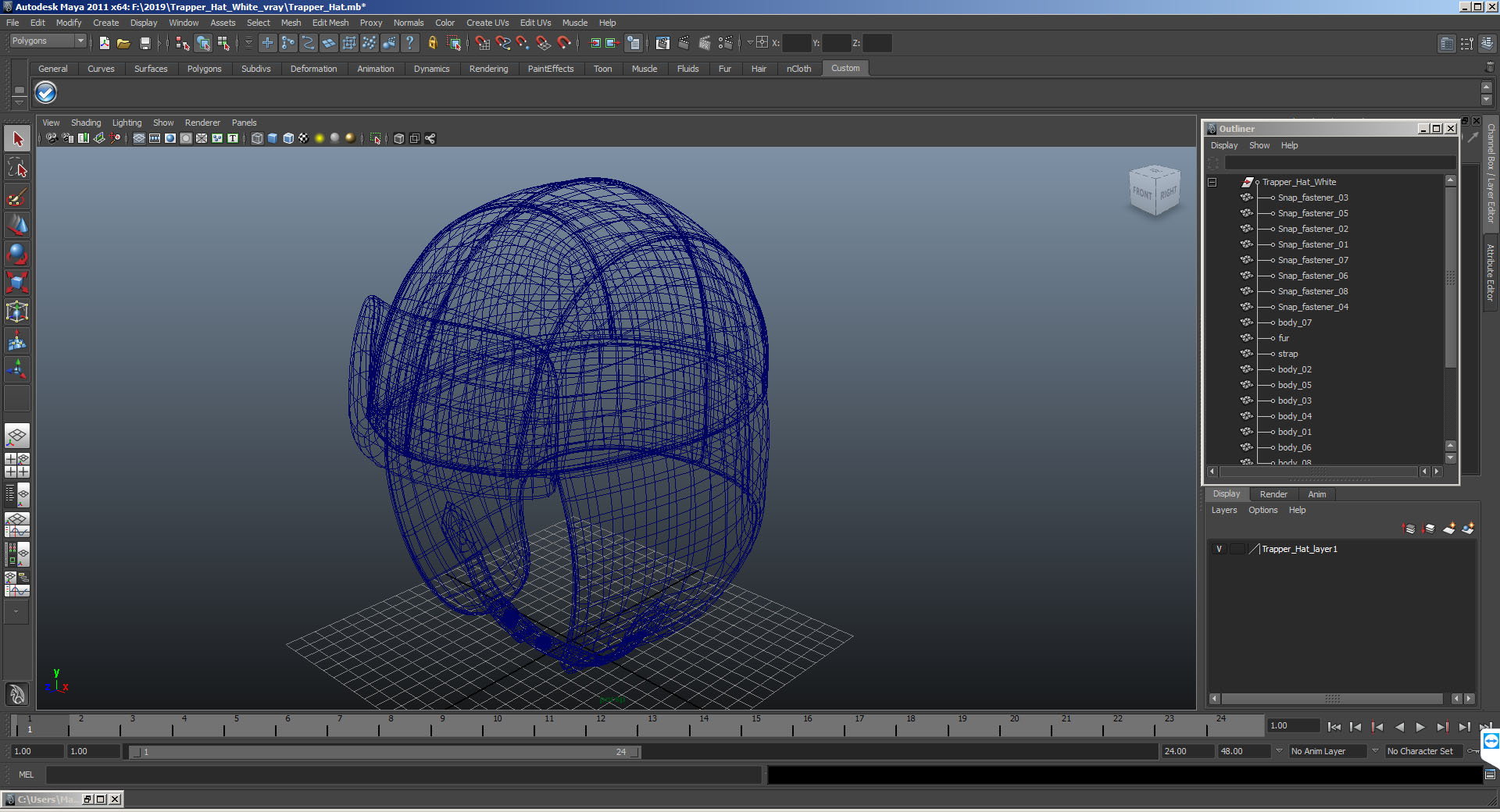This screenshot has width=1500, height=812.
Task: Enable smooth shade all in viewport
Action: pos(273,138)
